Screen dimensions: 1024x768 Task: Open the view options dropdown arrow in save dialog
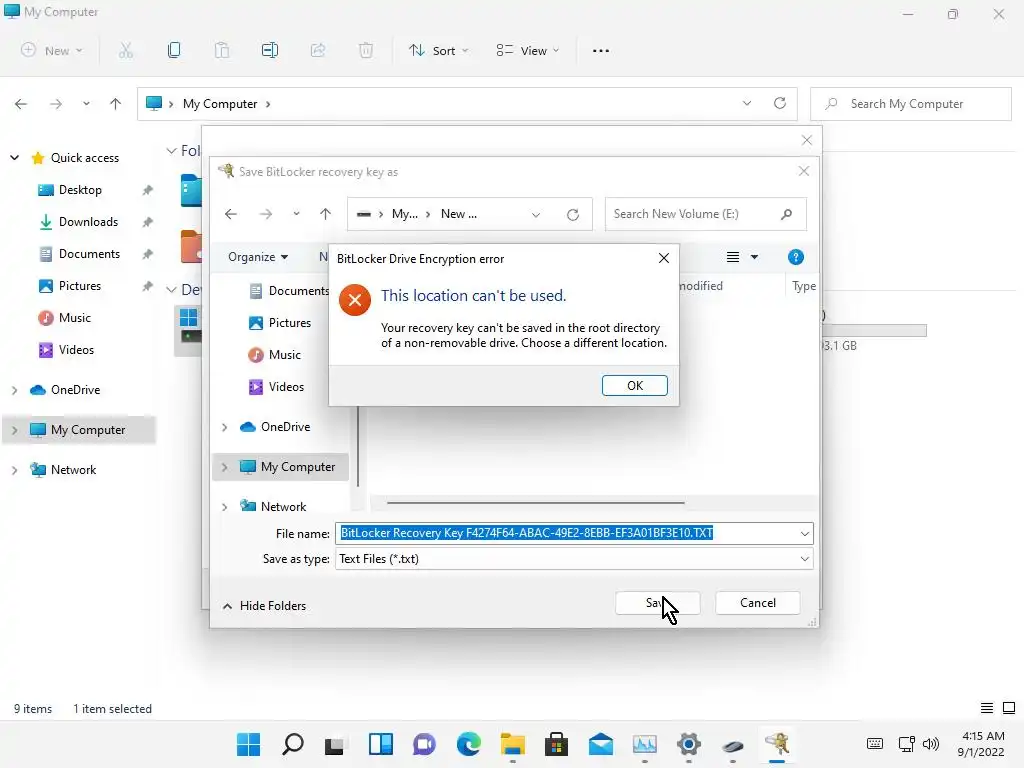(x=754, y=257)
